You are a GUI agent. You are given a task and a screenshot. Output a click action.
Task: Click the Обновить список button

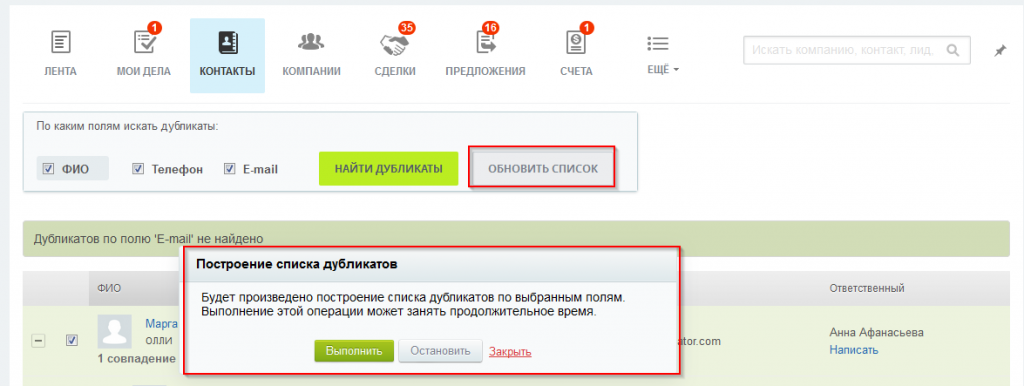pos(543,169)
